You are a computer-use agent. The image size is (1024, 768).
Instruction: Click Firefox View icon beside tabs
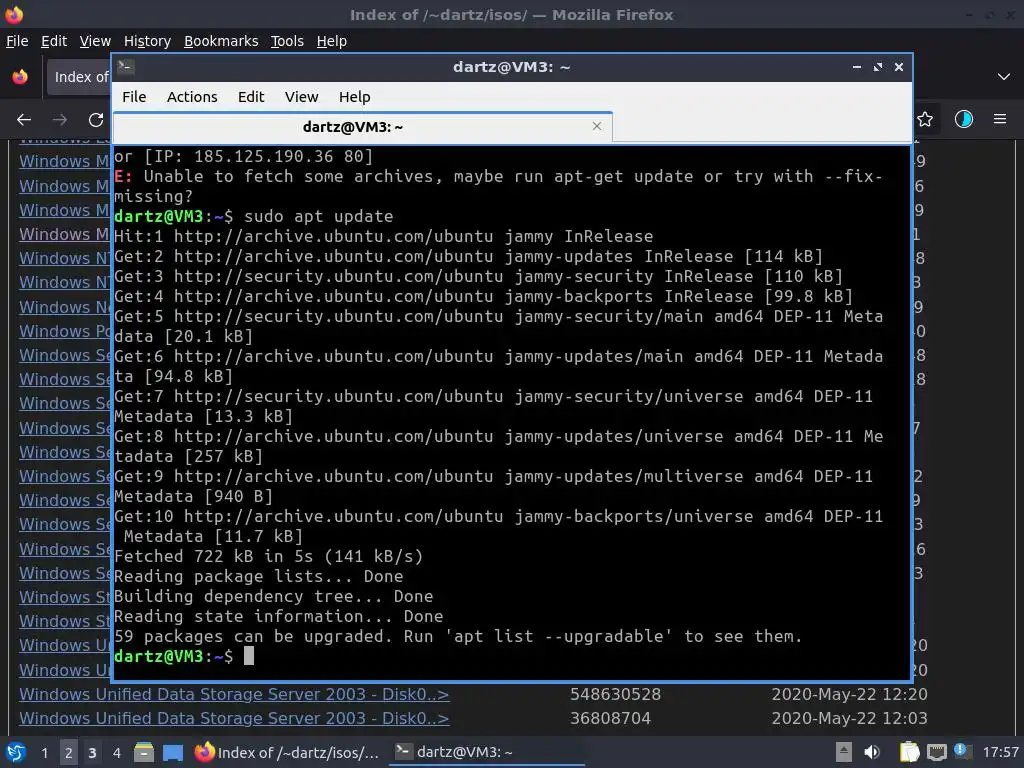coord(20,76)
